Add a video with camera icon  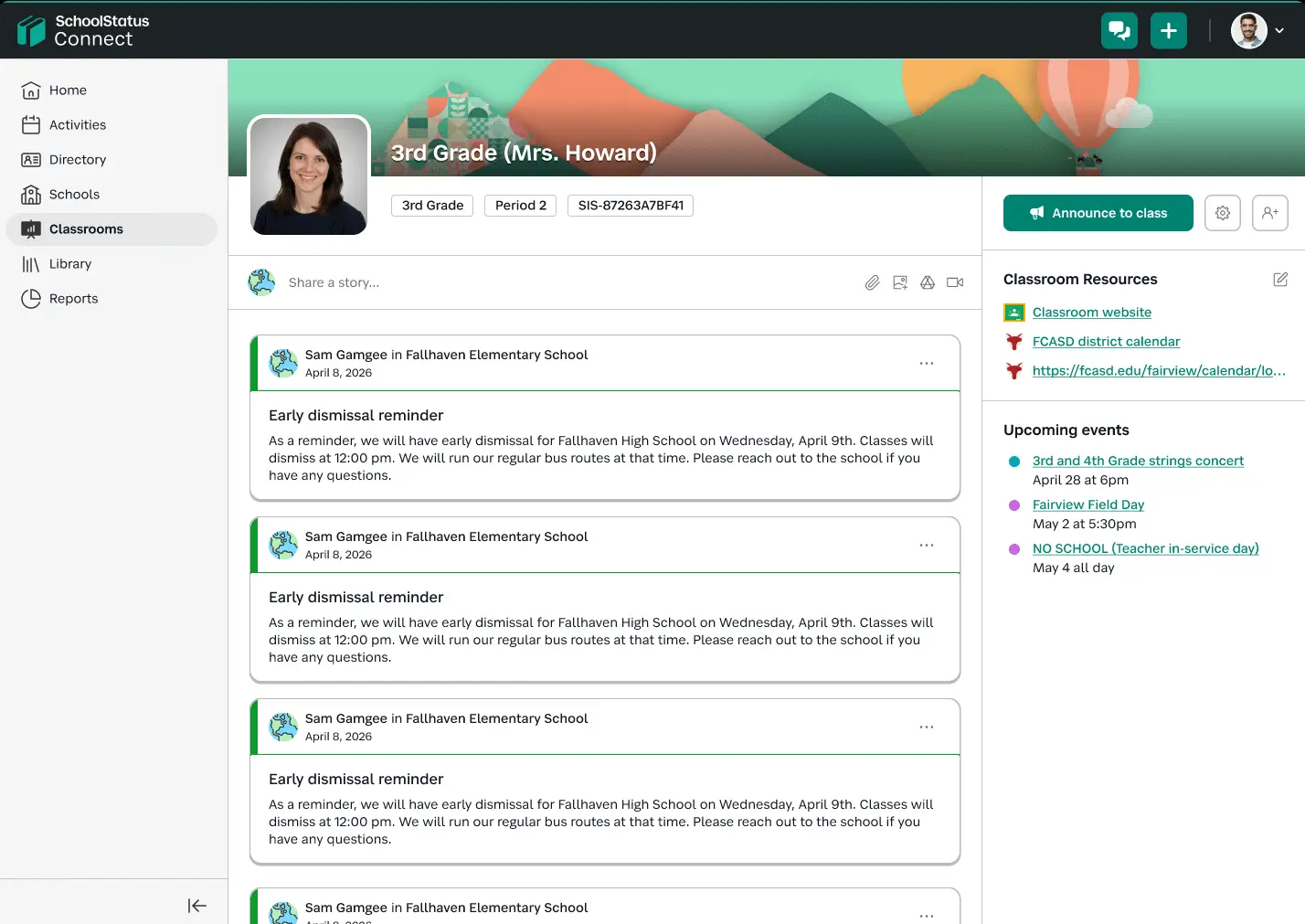click(955, 282)
